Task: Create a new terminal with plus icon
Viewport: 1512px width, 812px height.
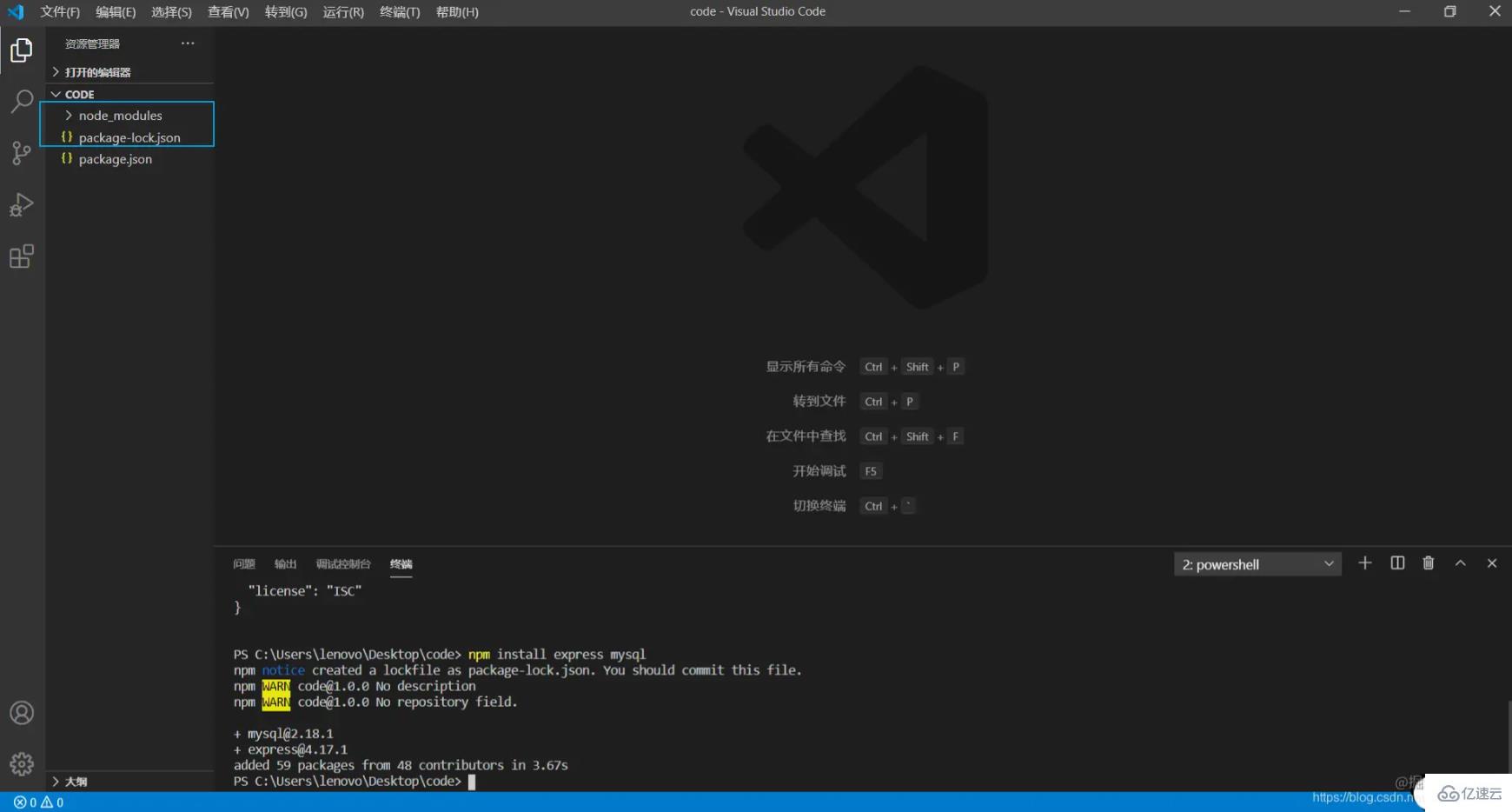Action: click(1365, 563)
